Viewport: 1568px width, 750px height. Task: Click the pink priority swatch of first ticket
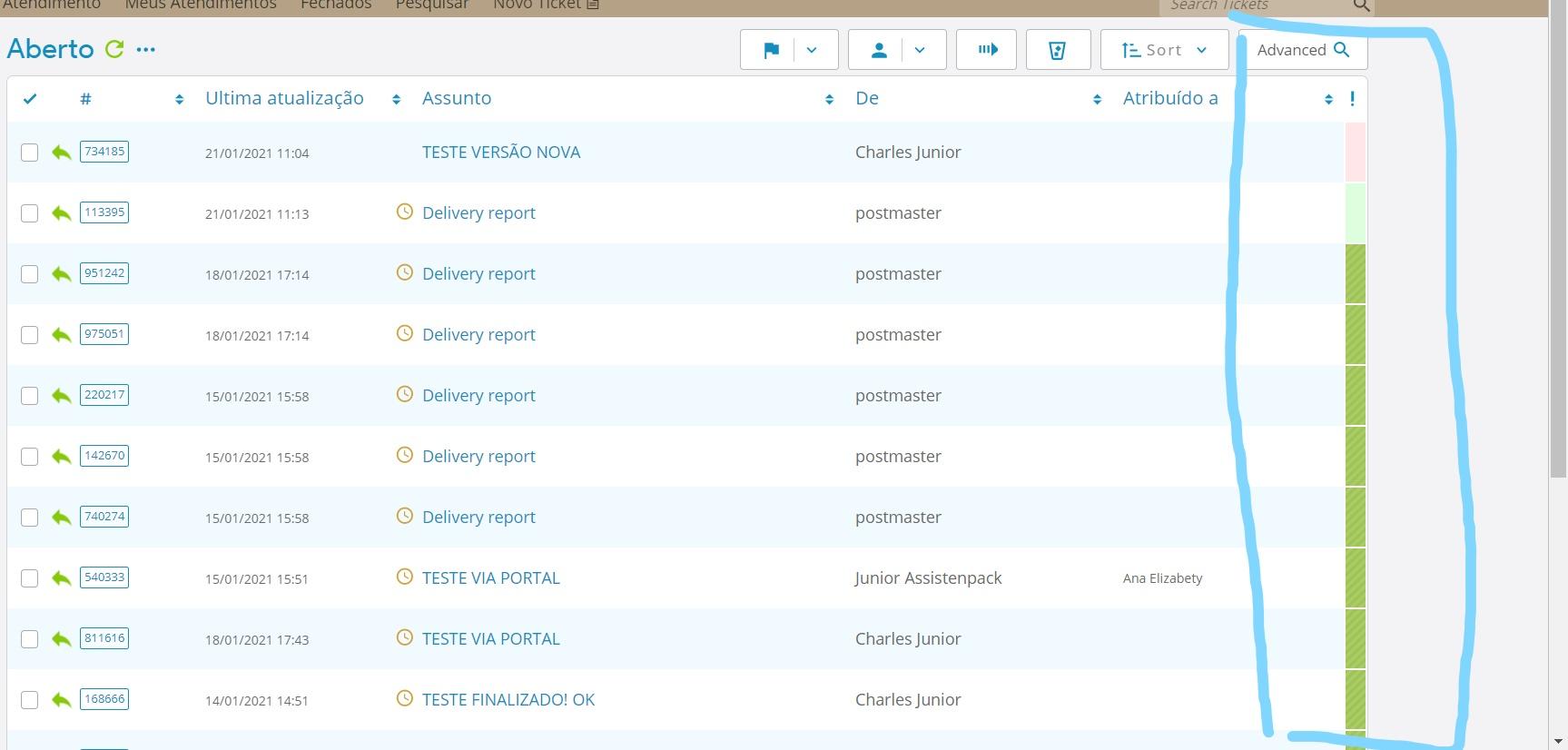point(1355,153)
